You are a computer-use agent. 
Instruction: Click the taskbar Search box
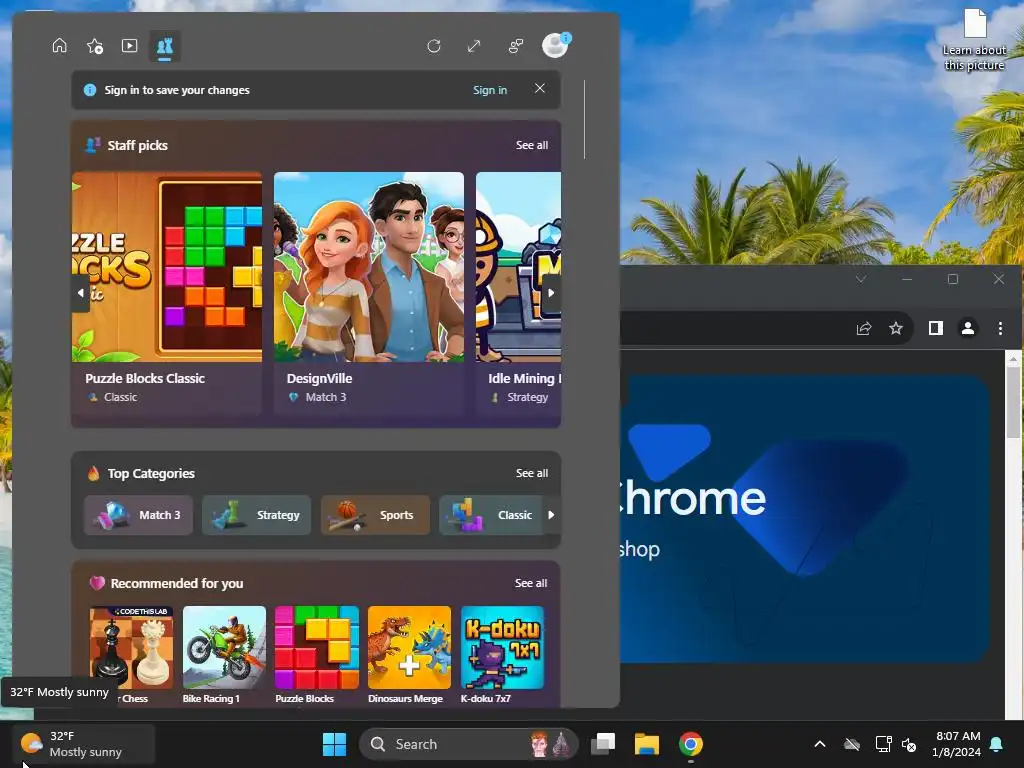click(469, 744)
